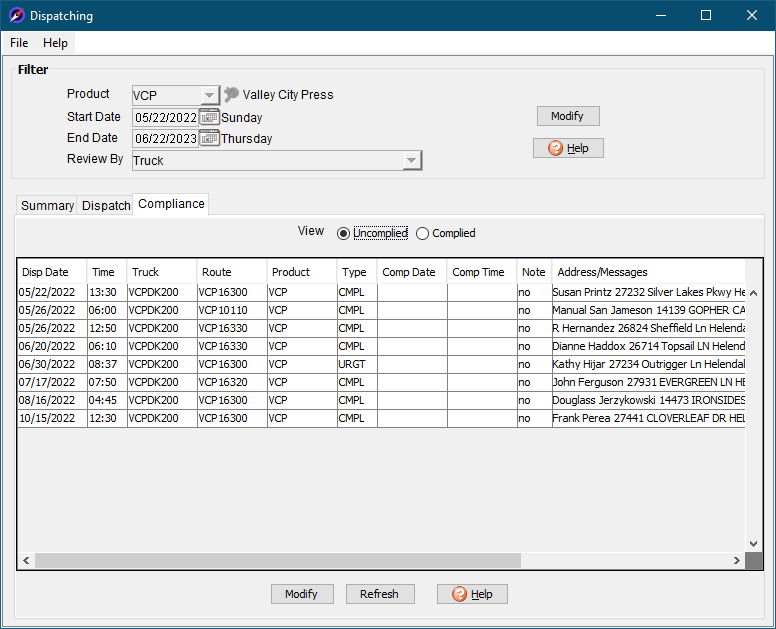Click the horizontal scrollbar of the table
The height and width of the screenshot is (629, 776).
pos(278,560)
